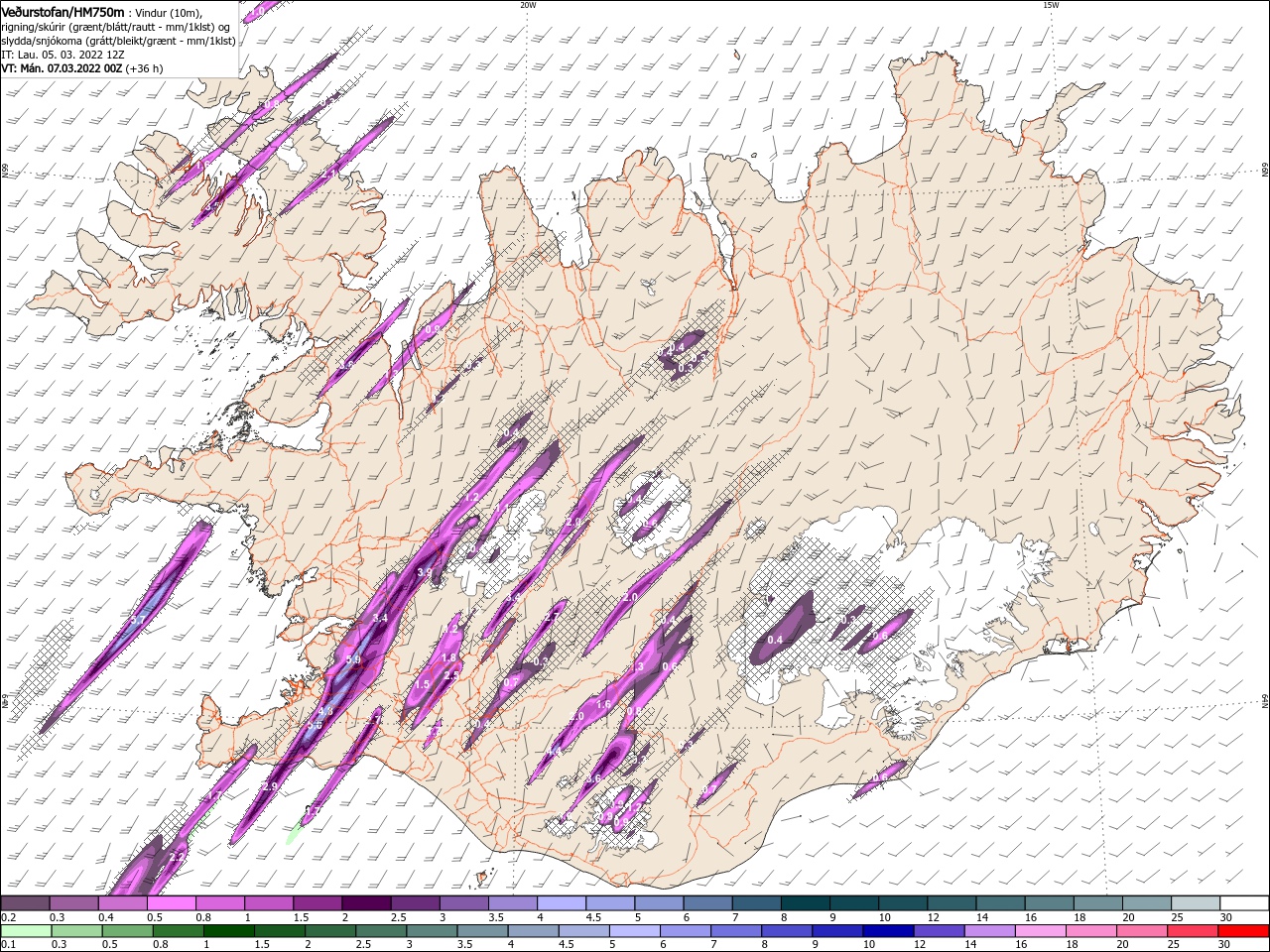Click the 3.7 precipitation value over the western sea
The width and height of the screenshot is (1270, 952).
(137, 620)
